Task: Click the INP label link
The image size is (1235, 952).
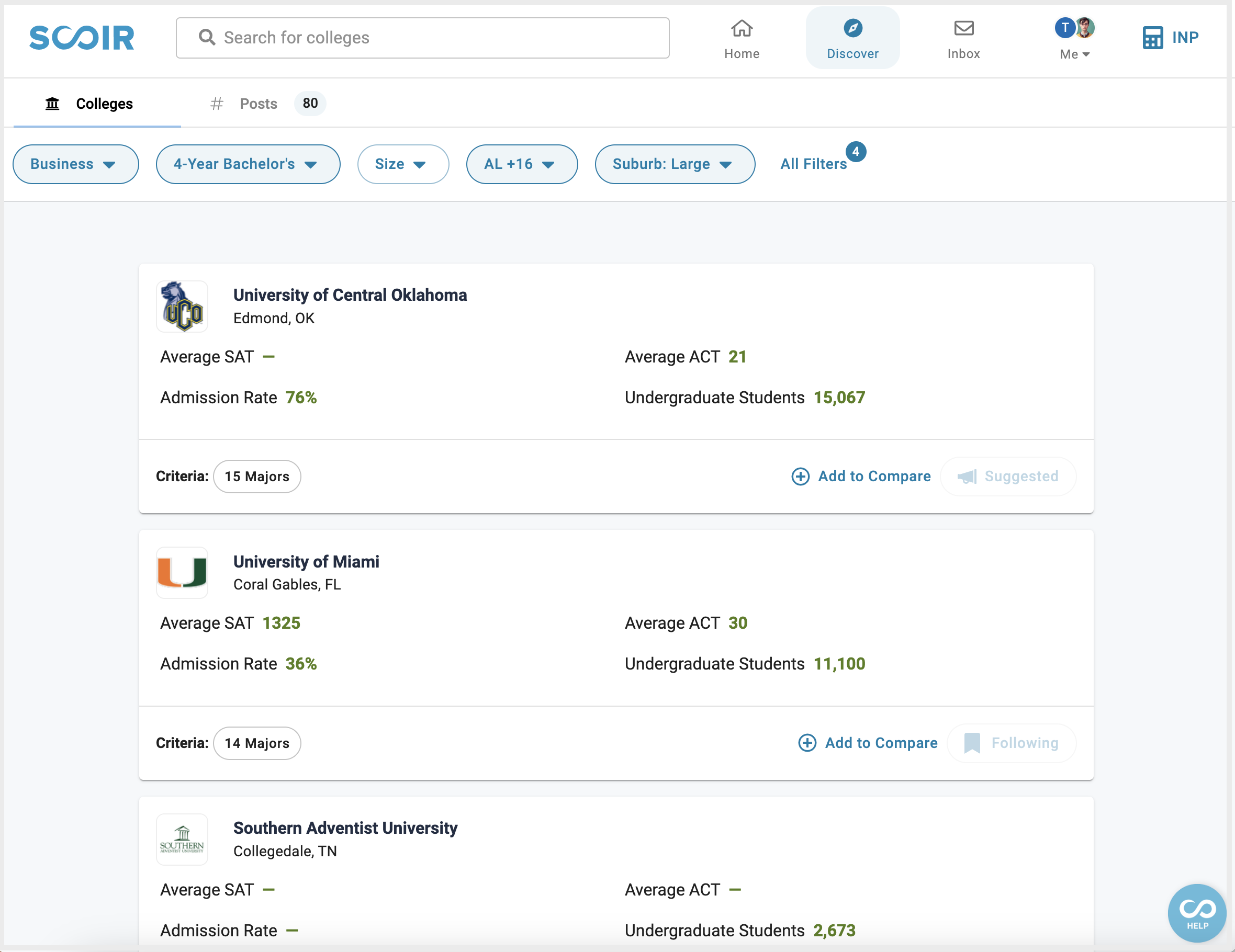Action: (1185, 37)
